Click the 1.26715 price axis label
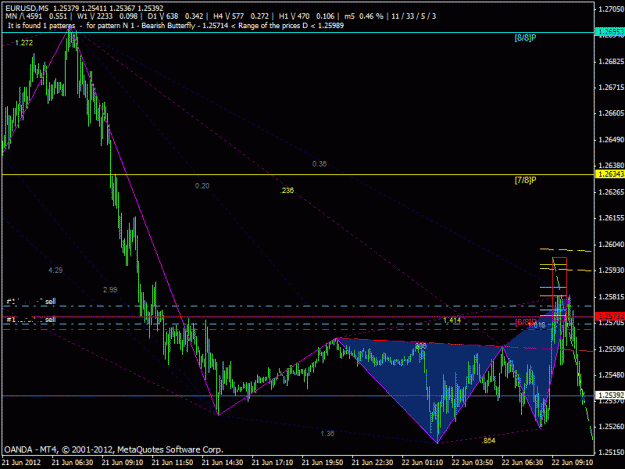The width and height of the screenshot is (625, 469). coord(611,87)
